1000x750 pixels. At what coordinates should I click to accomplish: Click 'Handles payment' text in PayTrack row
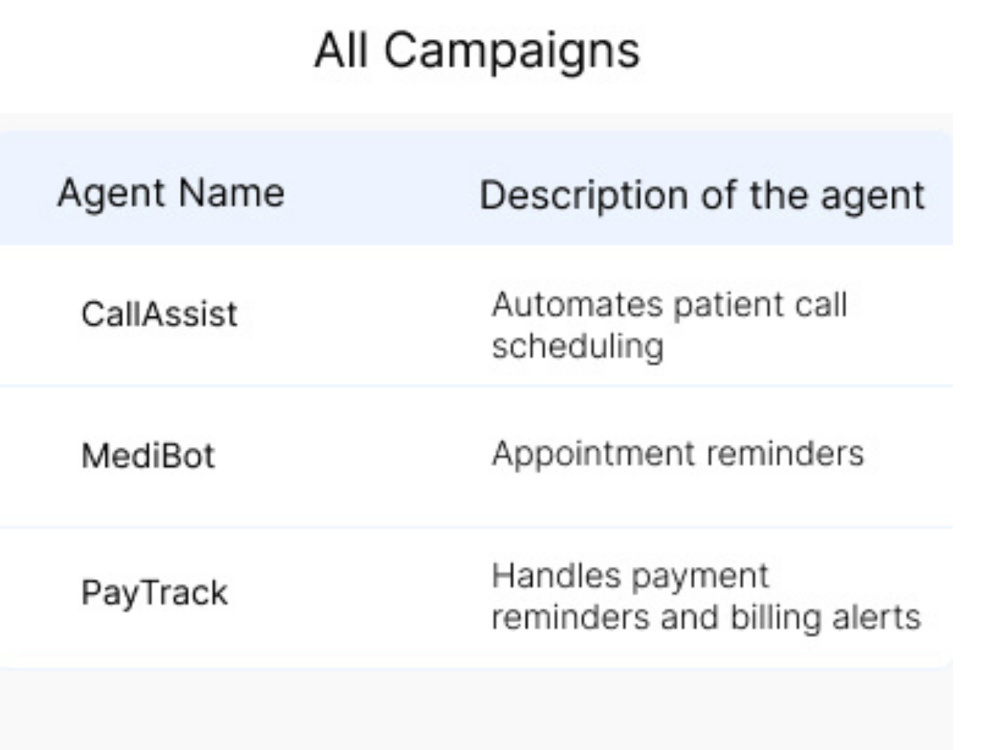630,577
